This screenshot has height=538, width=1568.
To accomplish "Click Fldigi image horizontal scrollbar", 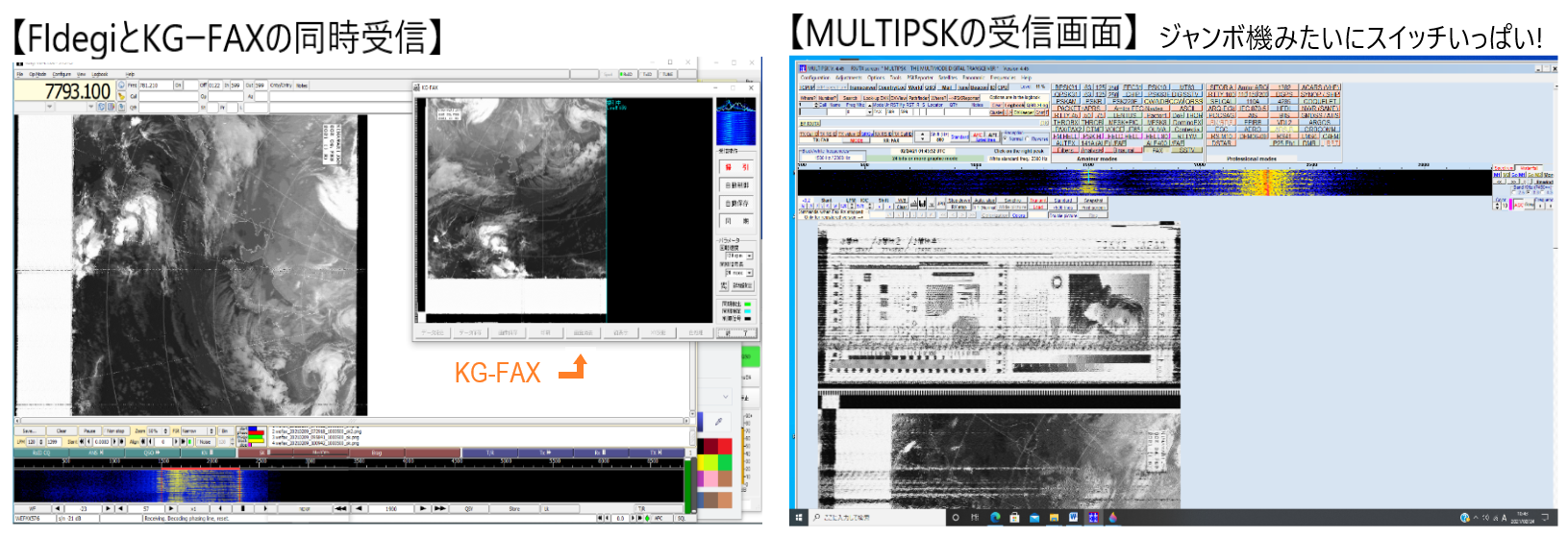I will click(x=354, y=420).
